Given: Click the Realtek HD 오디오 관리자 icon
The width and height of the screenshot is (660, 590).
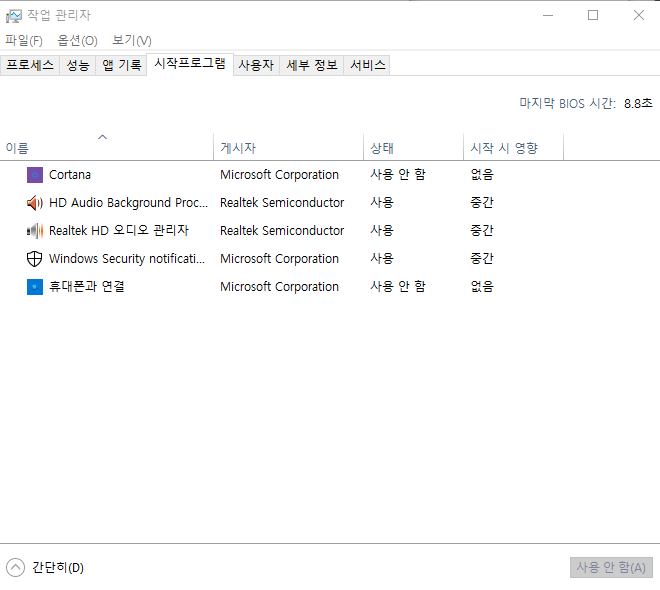Looking at the screenshot, I should coord(35,231).
